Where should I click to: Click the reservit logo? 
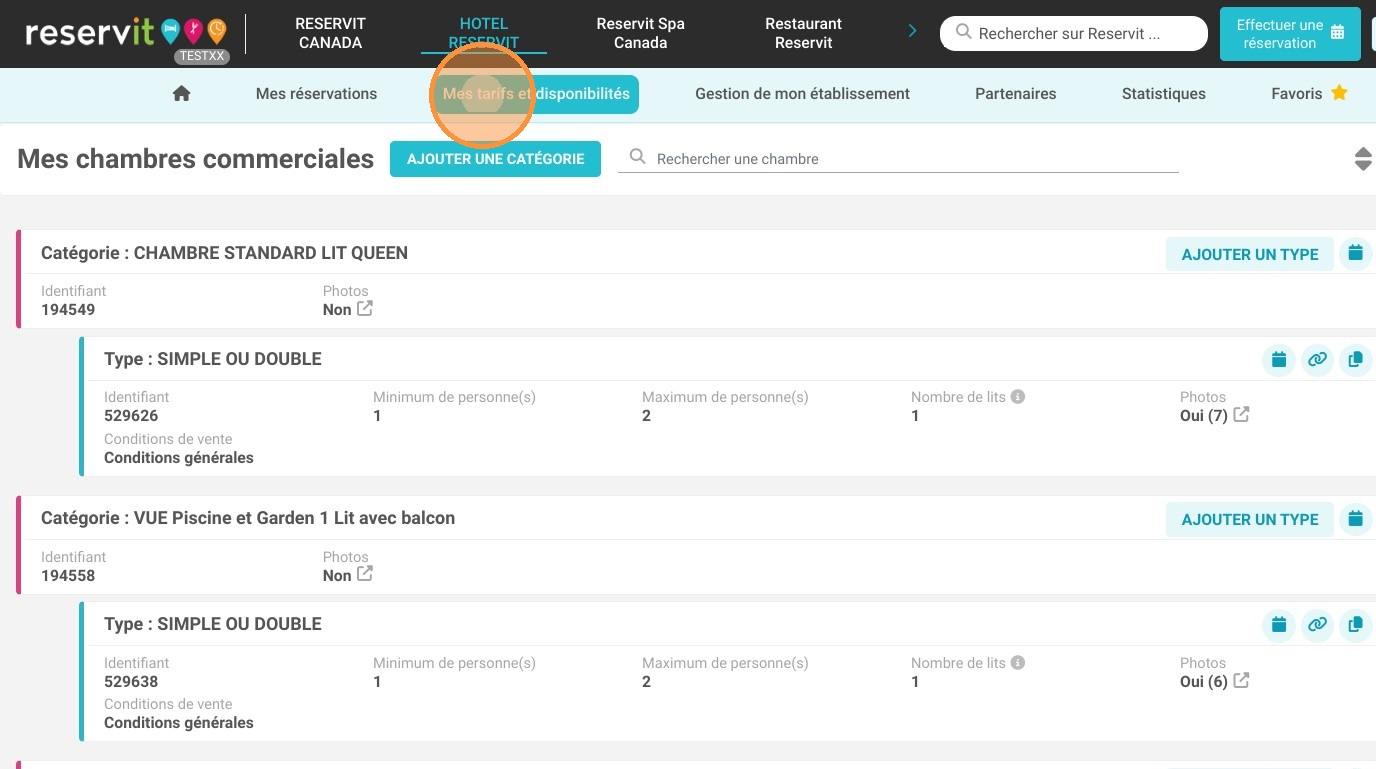126,33
